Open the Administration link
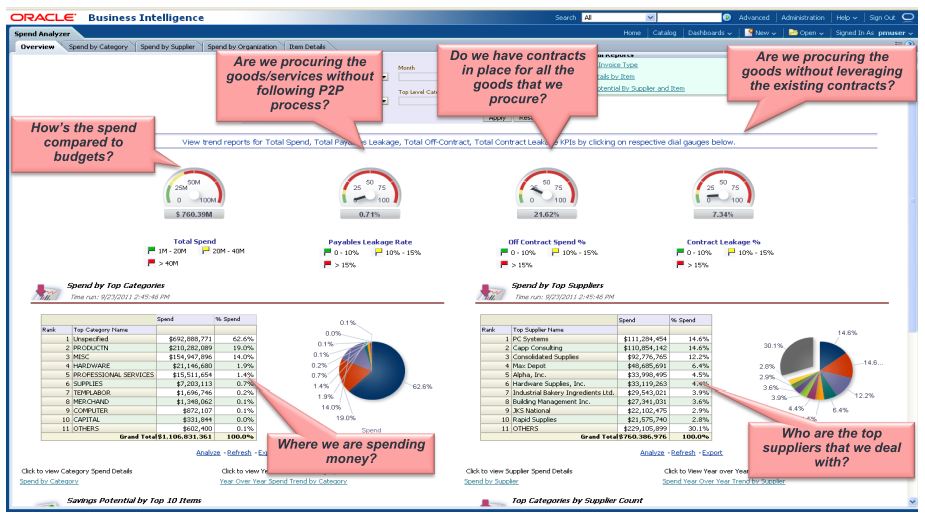 [x=803, y=18]
